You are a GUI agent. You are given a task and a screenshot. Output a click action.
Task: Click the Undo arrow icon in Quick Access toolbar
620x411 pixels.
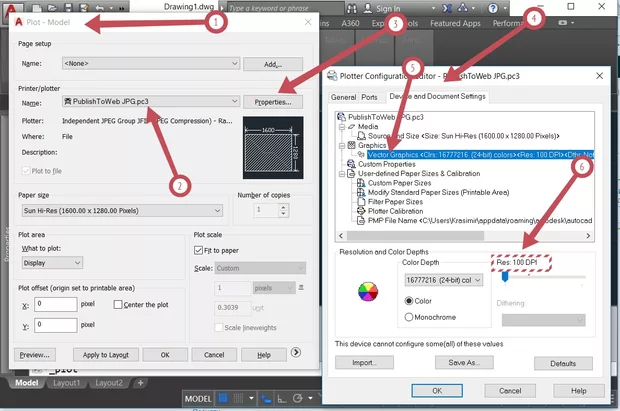click(x=100, y=8)
